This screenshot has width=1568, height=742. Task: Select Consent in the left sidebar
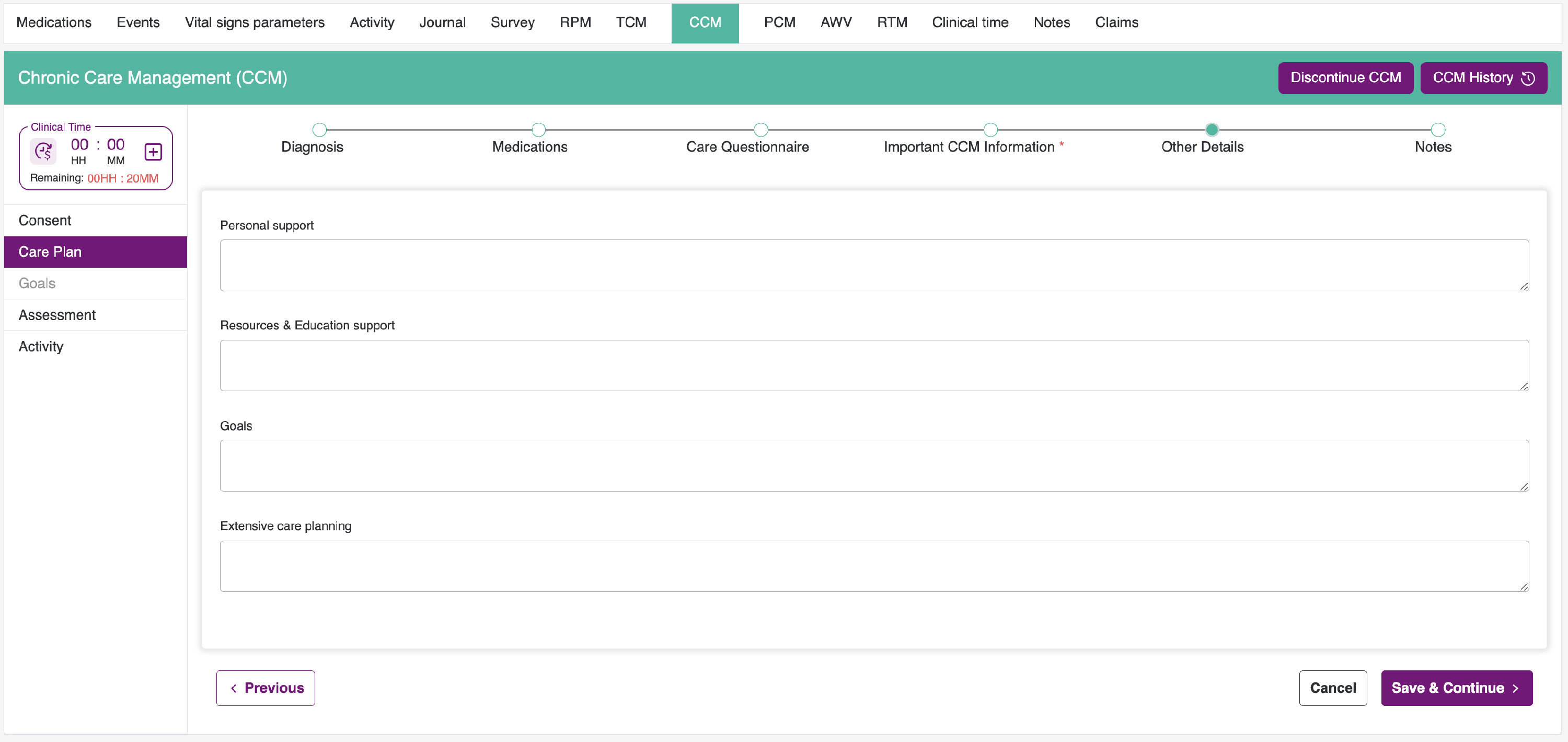pyautogui.click(x=44, y=221)
